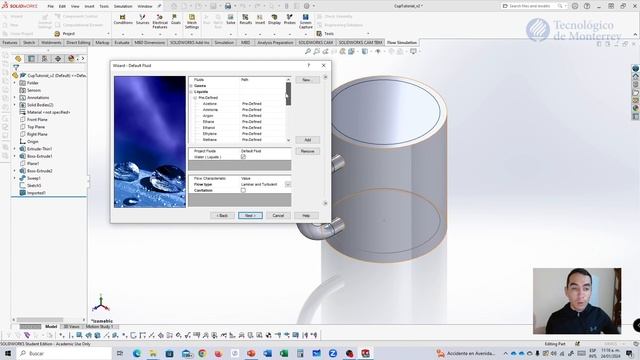
Task: Click the Electrical Features ribbon icon
Action: click(160, 21)
